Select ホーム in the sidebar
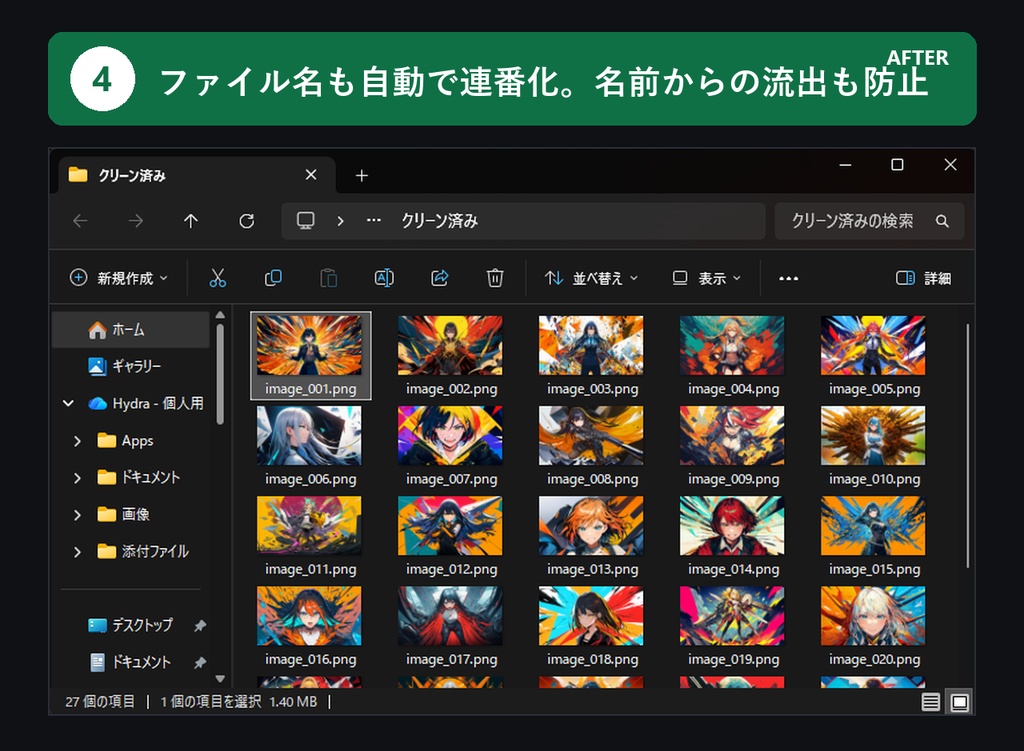This screenshot has width=1024, height=751. 131,330
